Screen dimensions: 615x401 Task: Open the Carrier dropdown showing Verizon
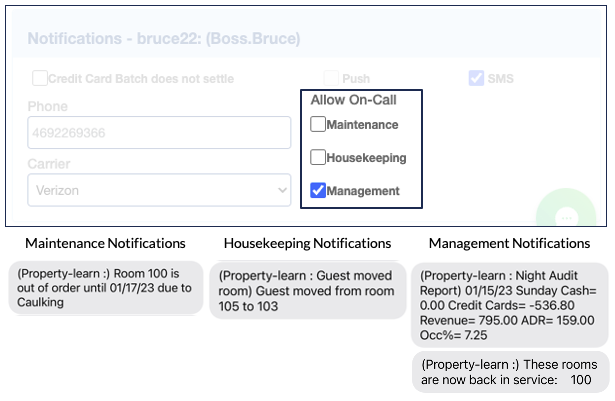(158, 190)
